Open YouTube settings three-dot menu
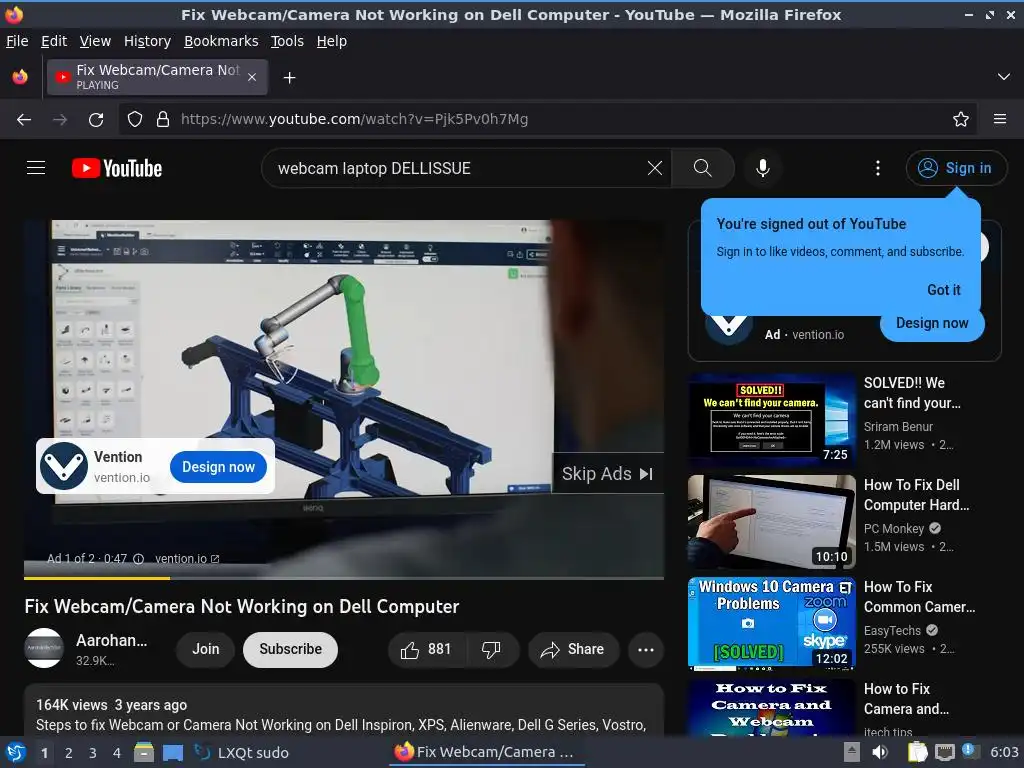 (877, 168)
